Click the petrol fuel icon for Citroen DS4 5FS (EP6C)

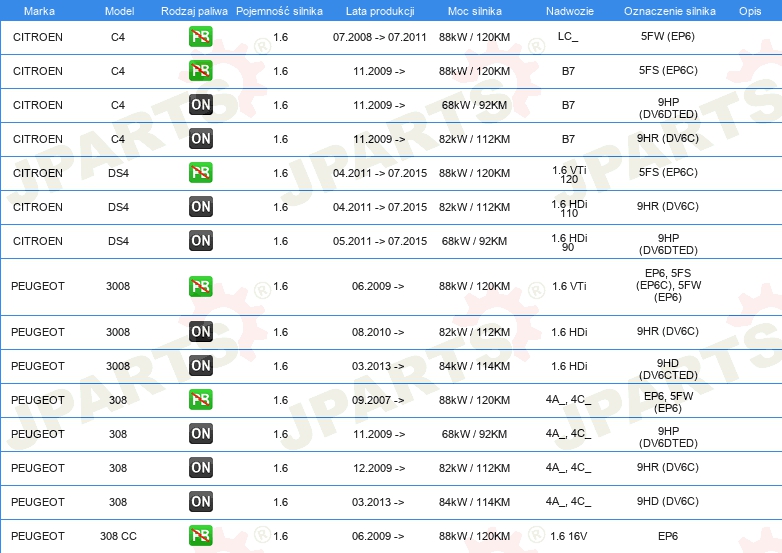200,173
